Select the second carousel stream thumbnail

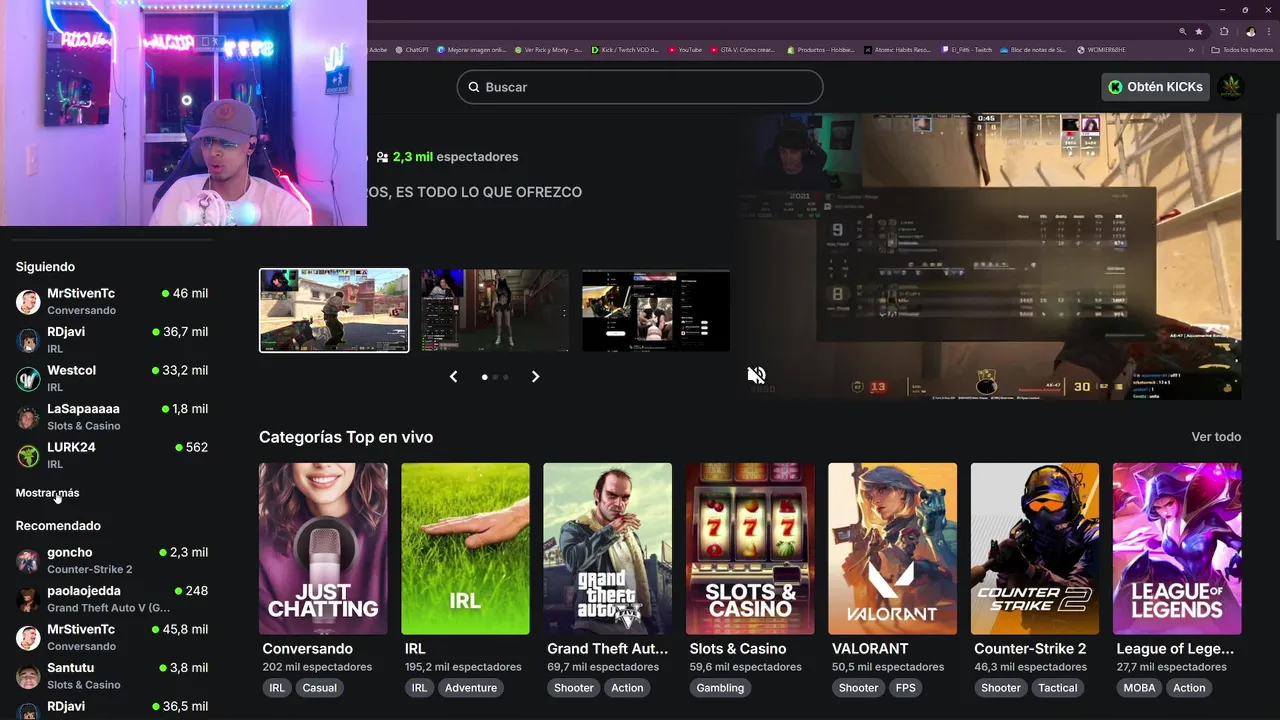[x=494, y=310]
